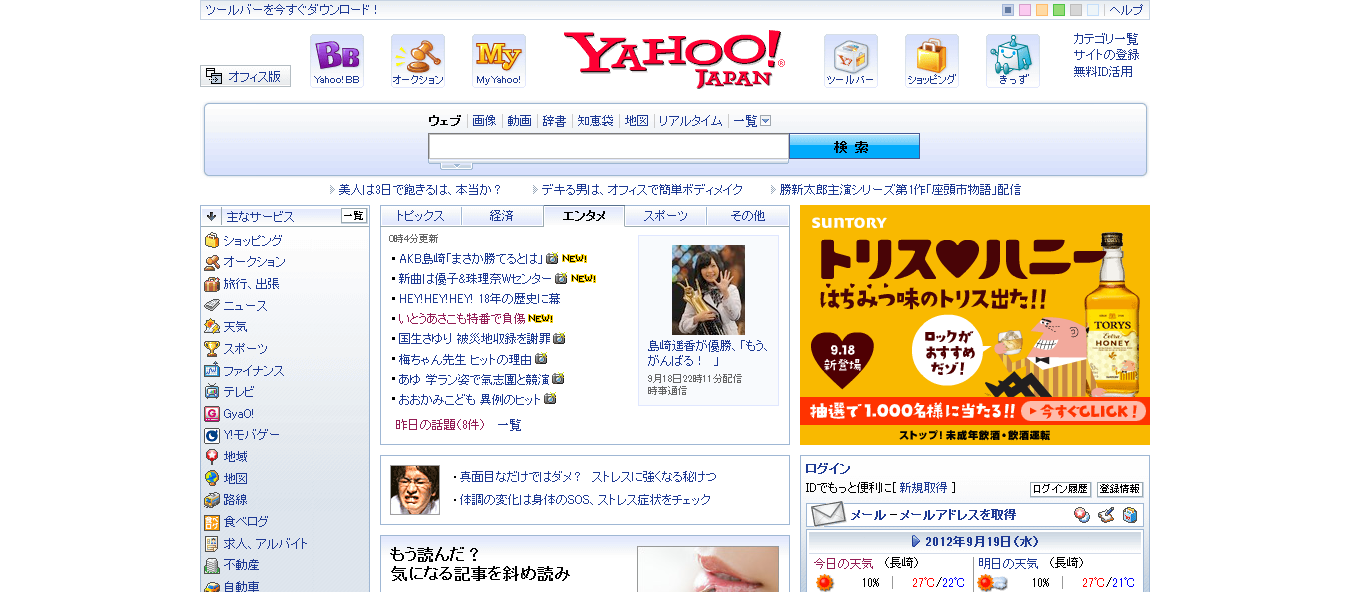This screenshot has width=1349, height=592.
Task: Click the Yahoo! JAPAN logo
Action: click(674, 60)
